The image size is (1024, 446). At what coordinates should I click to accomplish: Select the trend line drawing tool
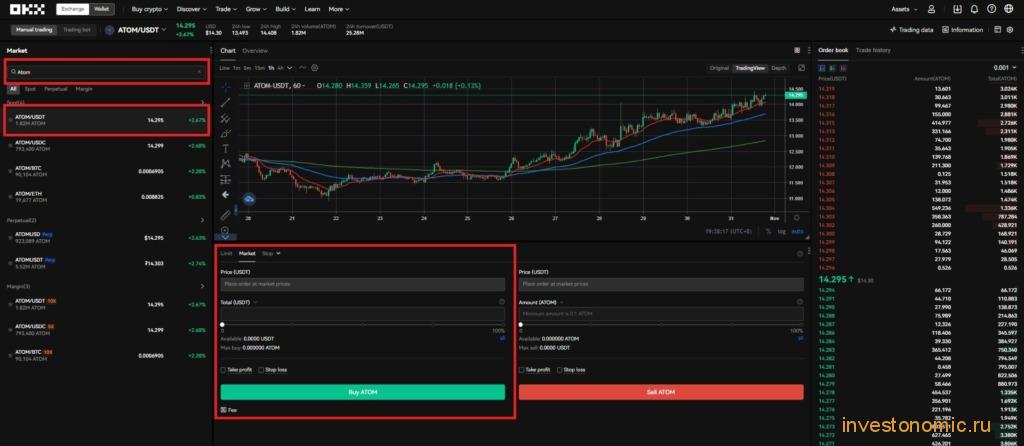[x=225, y=102]
